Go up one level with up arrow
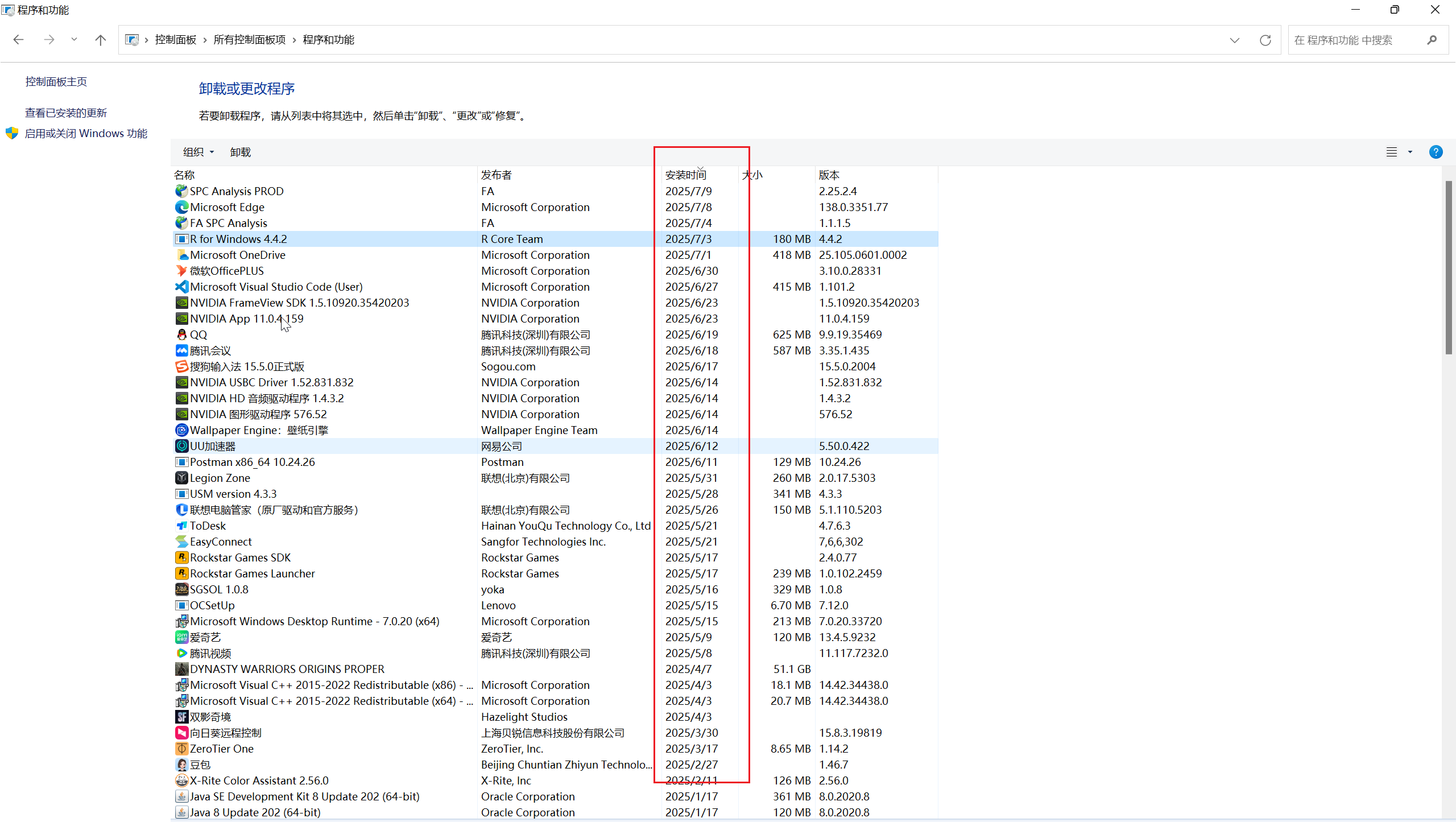Screen dimensions: 1456x822 coord(101,40)
